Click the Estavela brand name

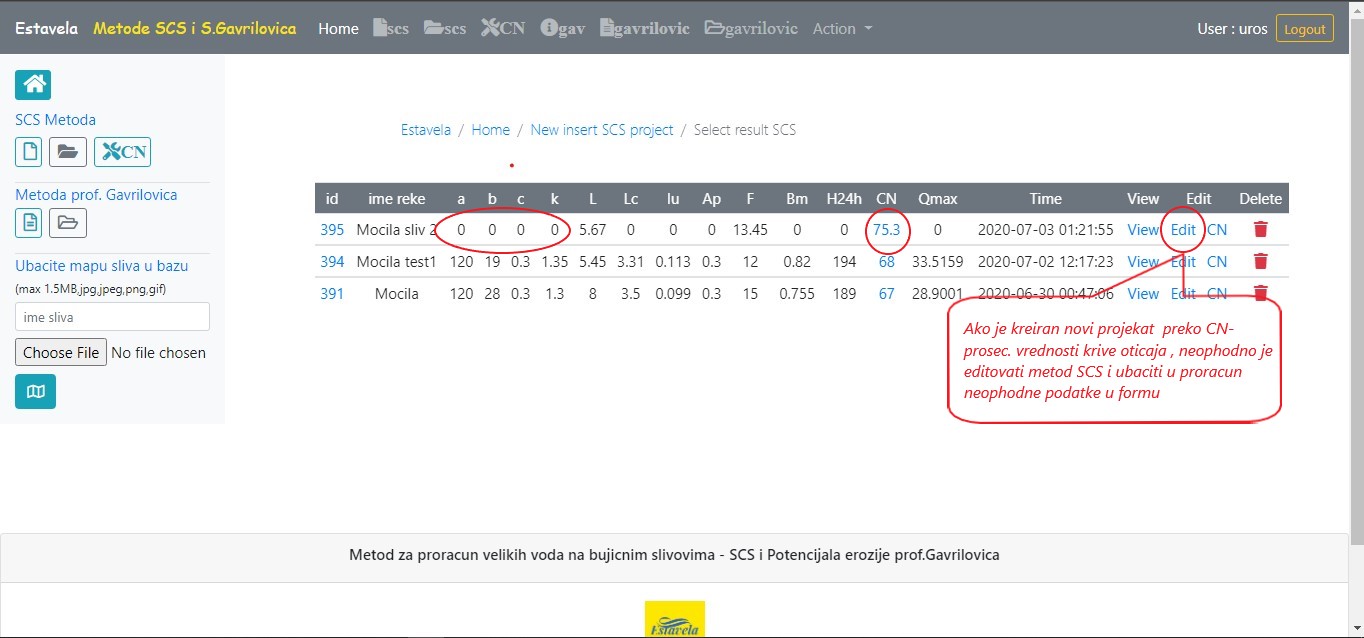46,28
